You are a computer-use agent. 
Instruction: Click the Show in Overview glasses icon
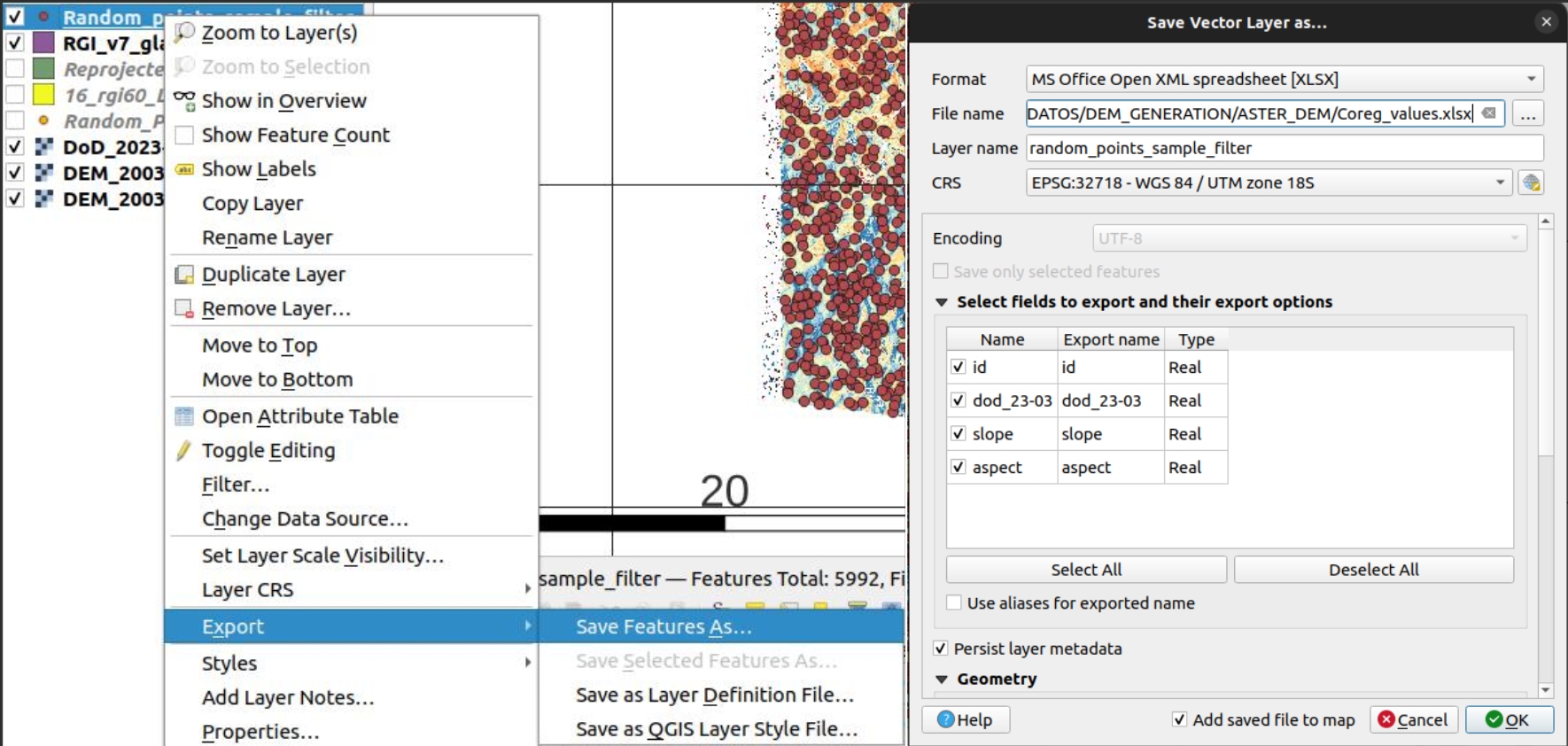pyautogui.click(x=184, y=101)
